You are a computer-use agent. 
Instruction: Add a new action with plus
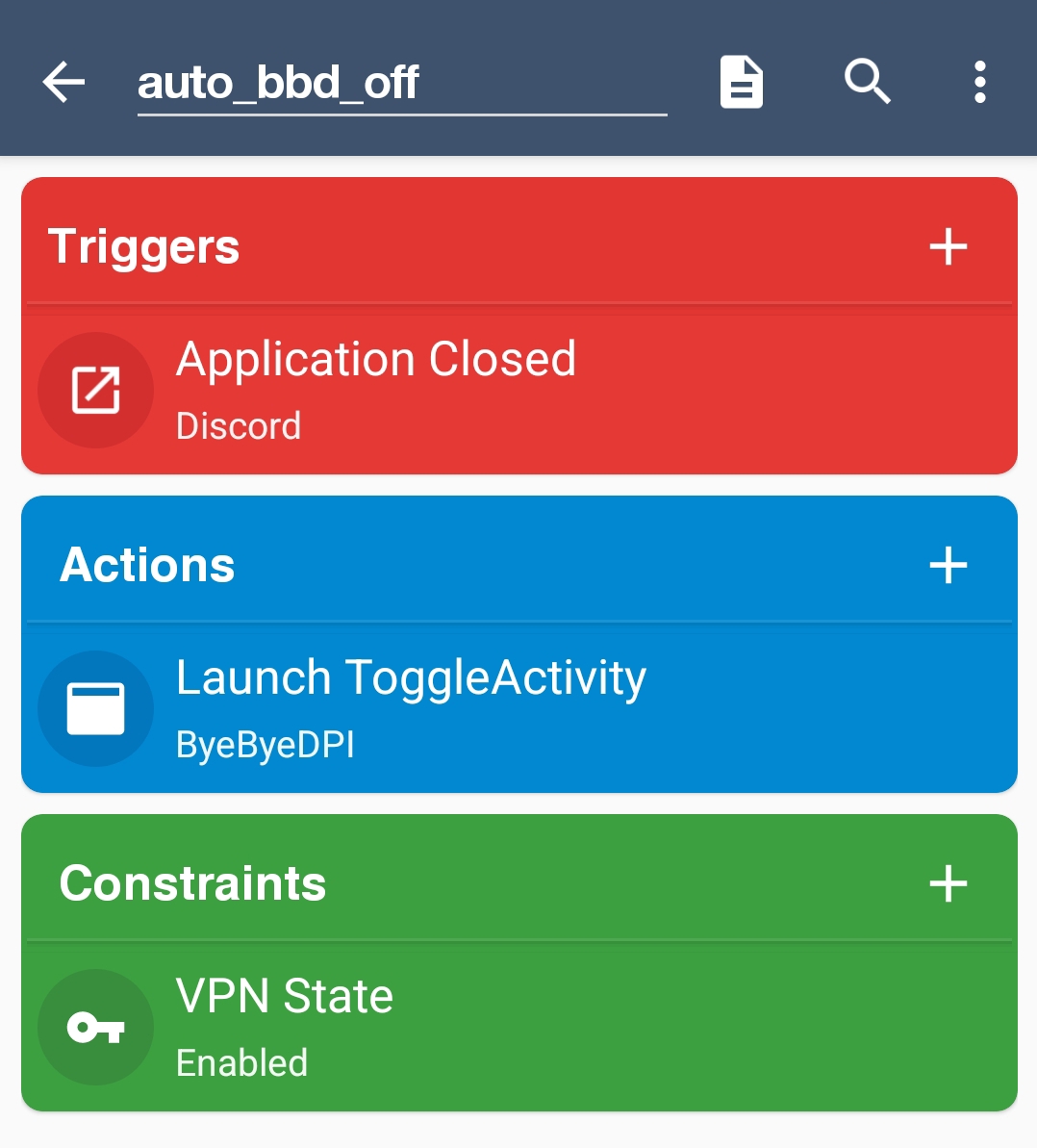[x=948, y=565]
